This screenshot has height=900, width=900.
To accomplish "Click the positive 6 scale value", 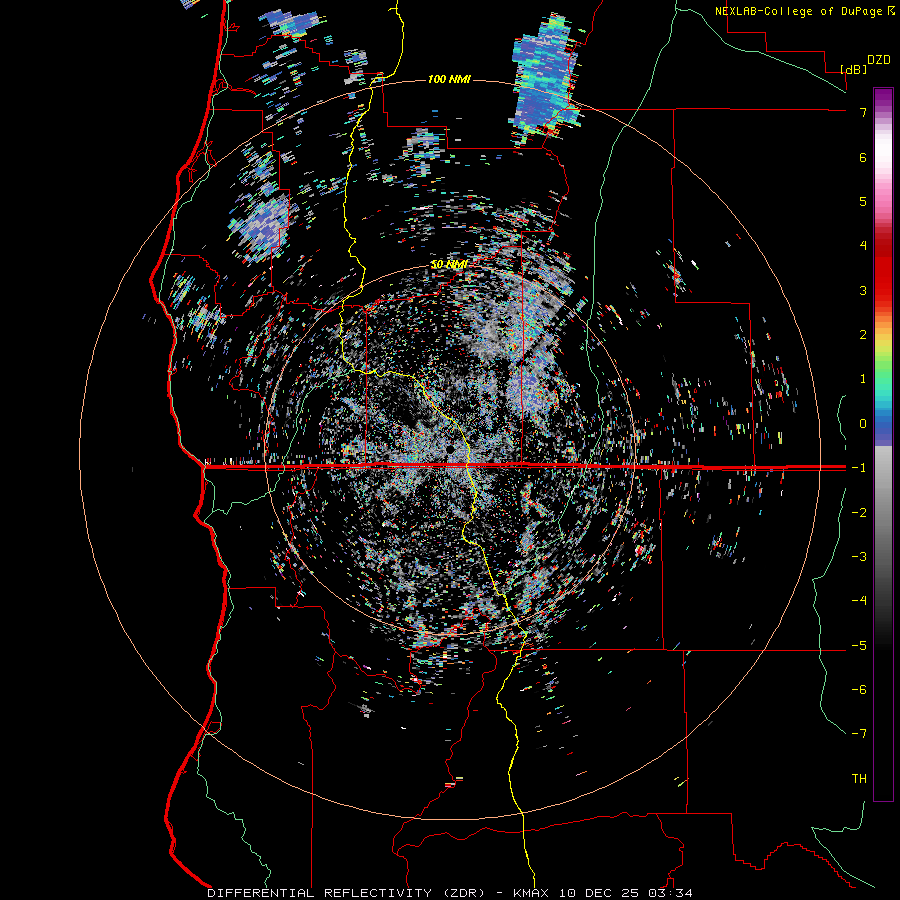I will pos(863,157).
